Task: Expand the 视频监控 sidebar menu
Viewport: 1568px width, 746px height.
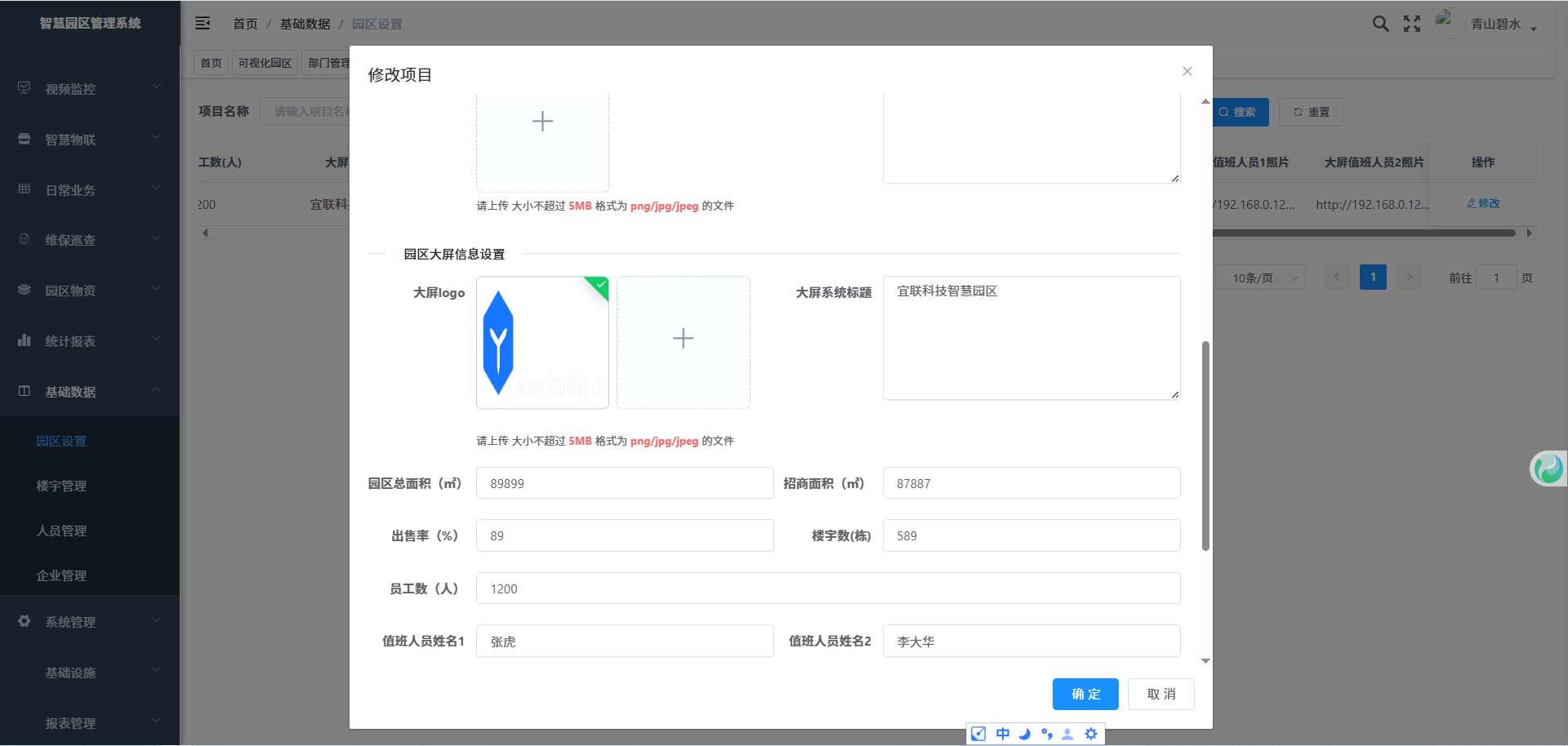Action: [x=90, y=89]
